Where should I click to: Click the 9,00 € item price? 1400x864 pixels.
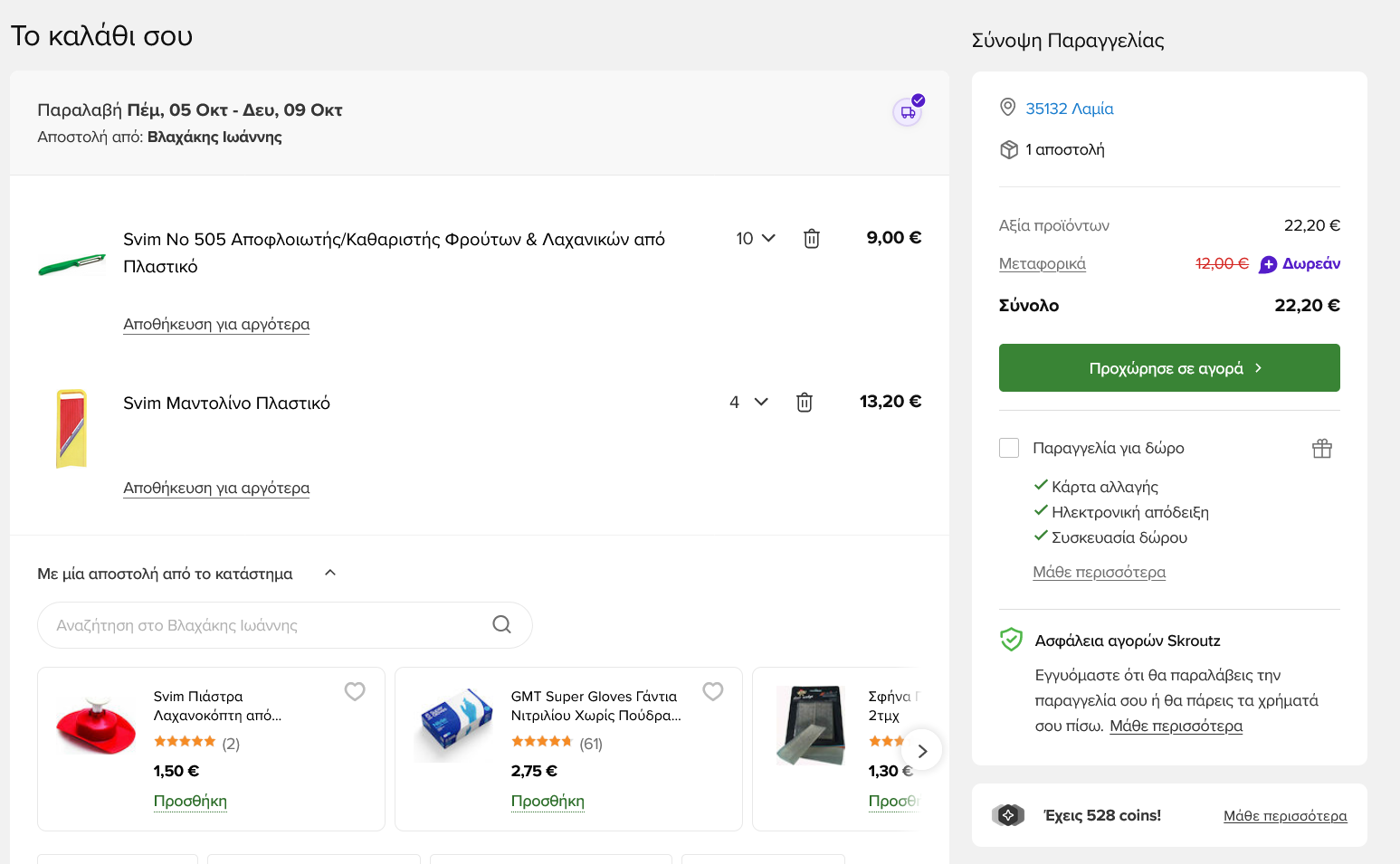894,237
